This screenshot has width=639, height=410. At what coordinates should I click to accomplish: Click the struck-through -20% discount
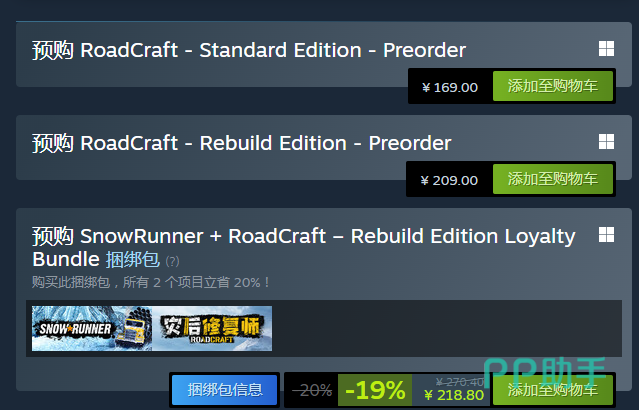312,390
